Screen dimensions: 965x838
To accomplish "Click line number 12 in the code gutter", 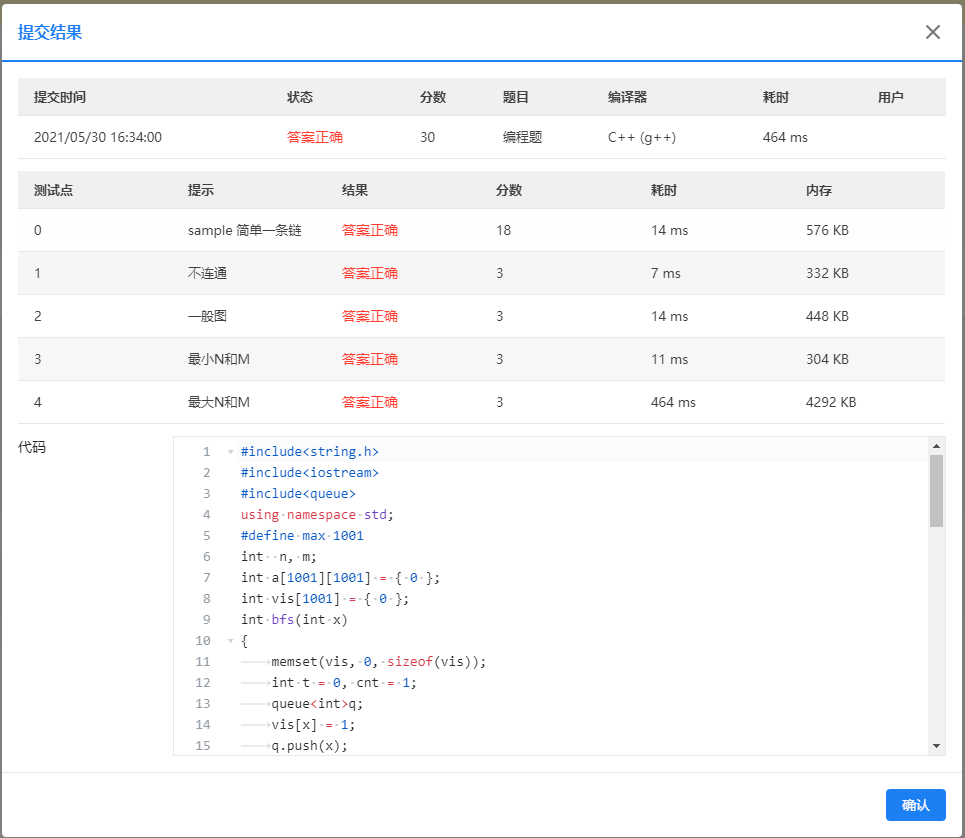I will pyautogui.click(x=203, y=682).
